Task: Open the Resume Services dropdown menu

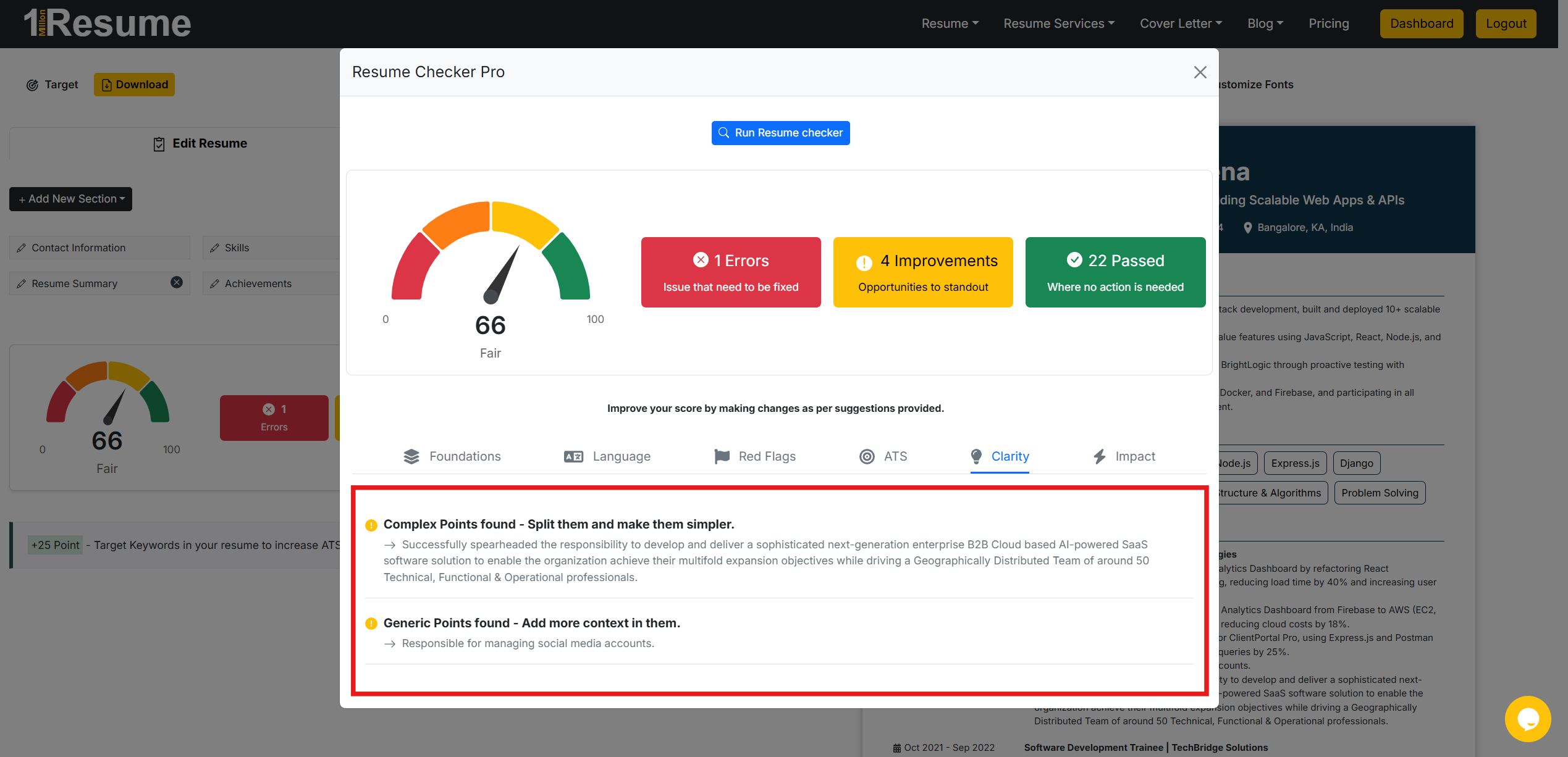Action: pyautogui.click(x=1058, y=23)
